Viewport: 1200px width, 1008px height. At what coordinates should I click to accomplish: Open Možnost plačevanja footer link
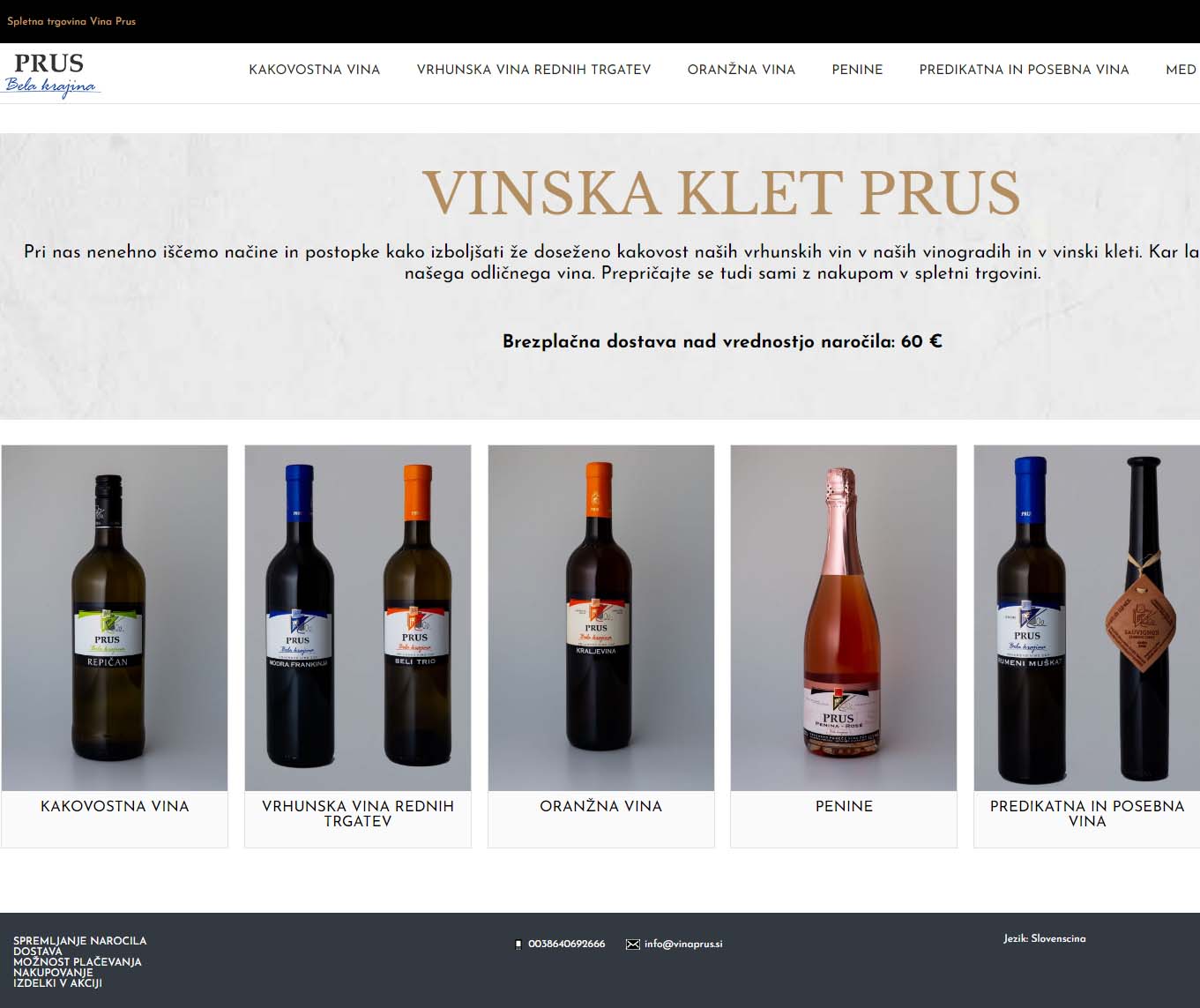(x=78, y=962)
